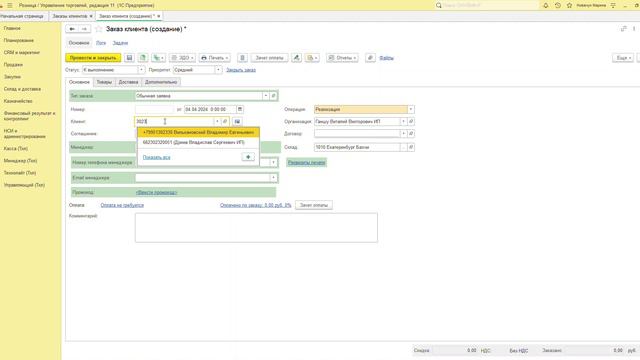Image resolution: width=640 pixels, height=360 pixels.
Task: Open the Печать print dropdown
Action: (215, 58)
